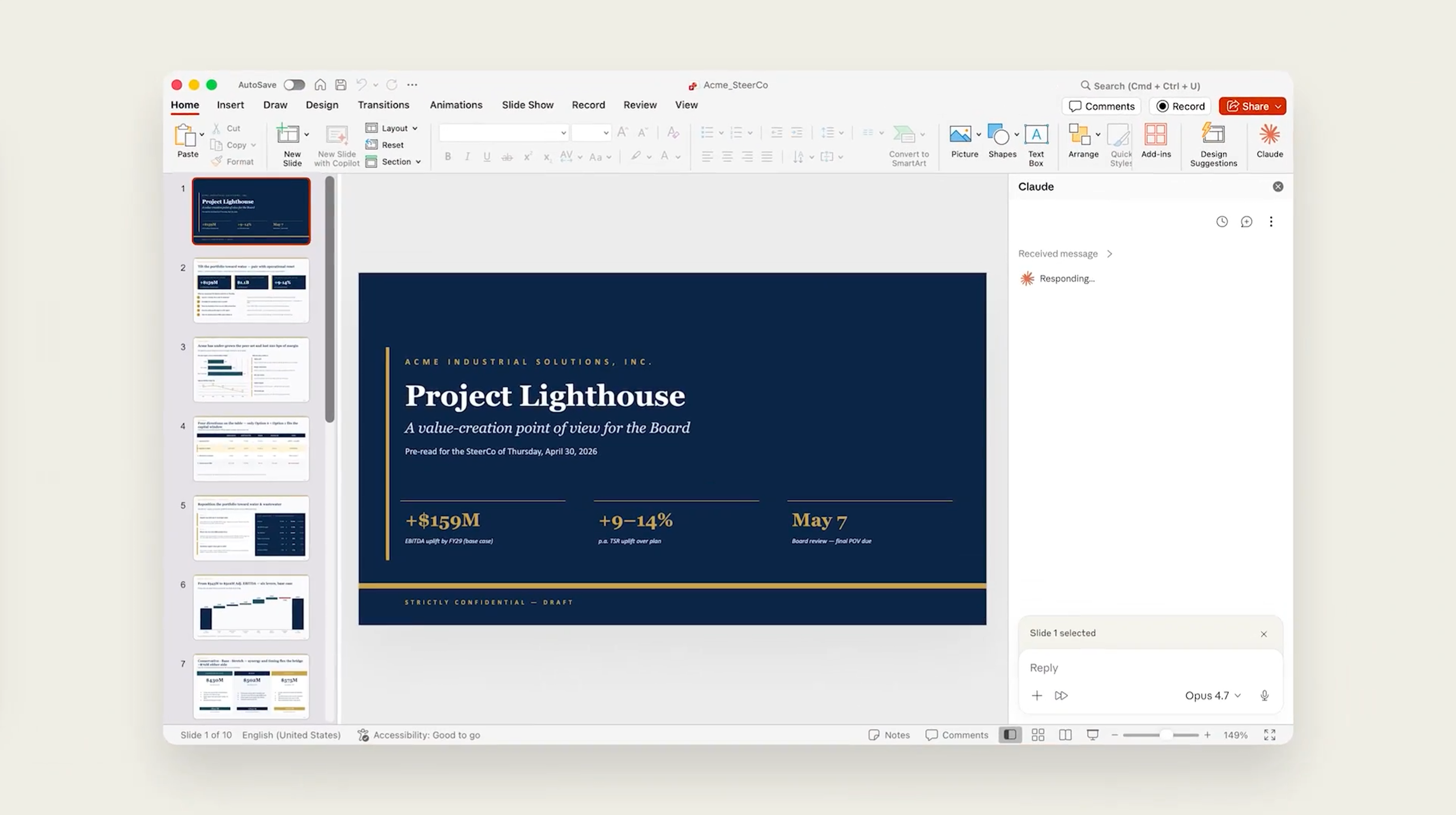
Task: Open the font size combo box
Action: [590, 133]
